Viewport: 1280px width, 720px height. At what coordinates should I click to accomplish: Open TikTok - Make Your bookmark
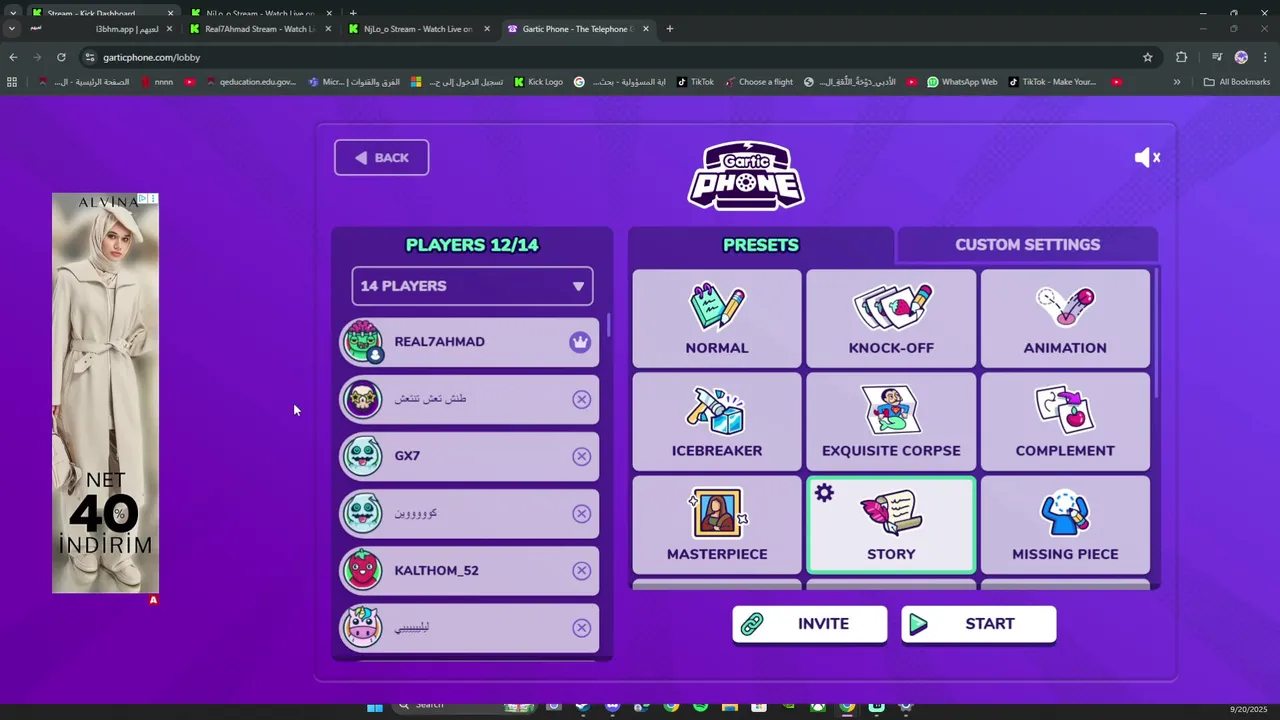point(1052,82)
